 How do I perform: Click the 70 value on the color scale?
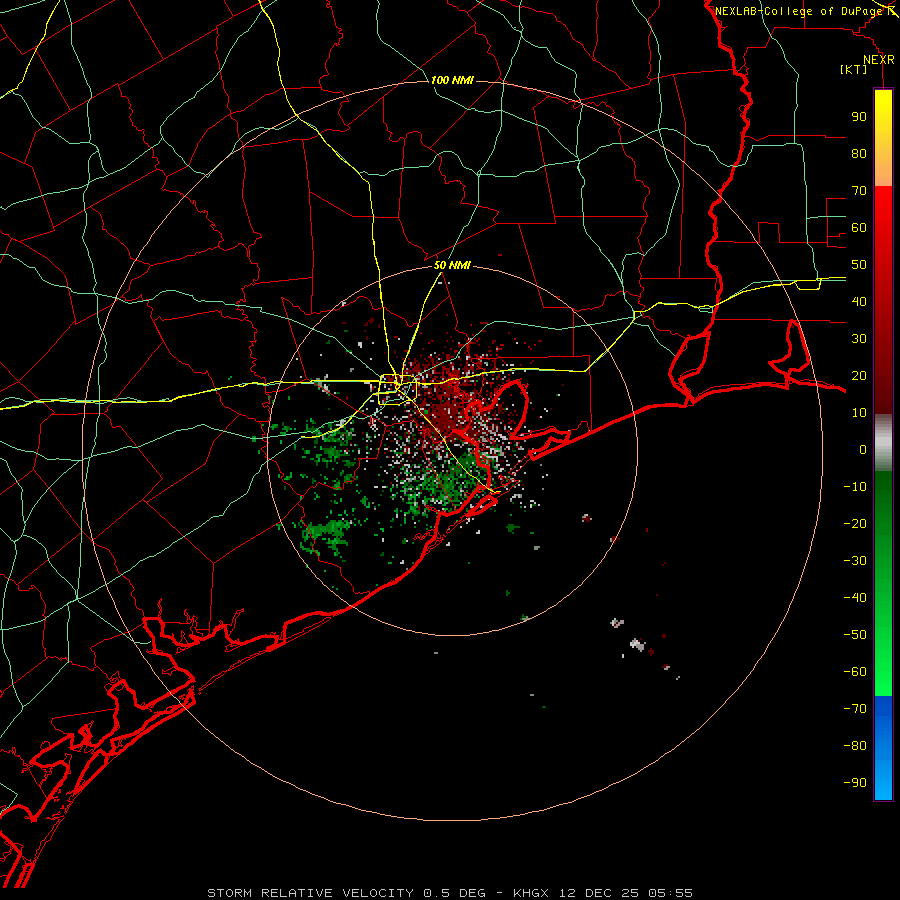(859, 191)
